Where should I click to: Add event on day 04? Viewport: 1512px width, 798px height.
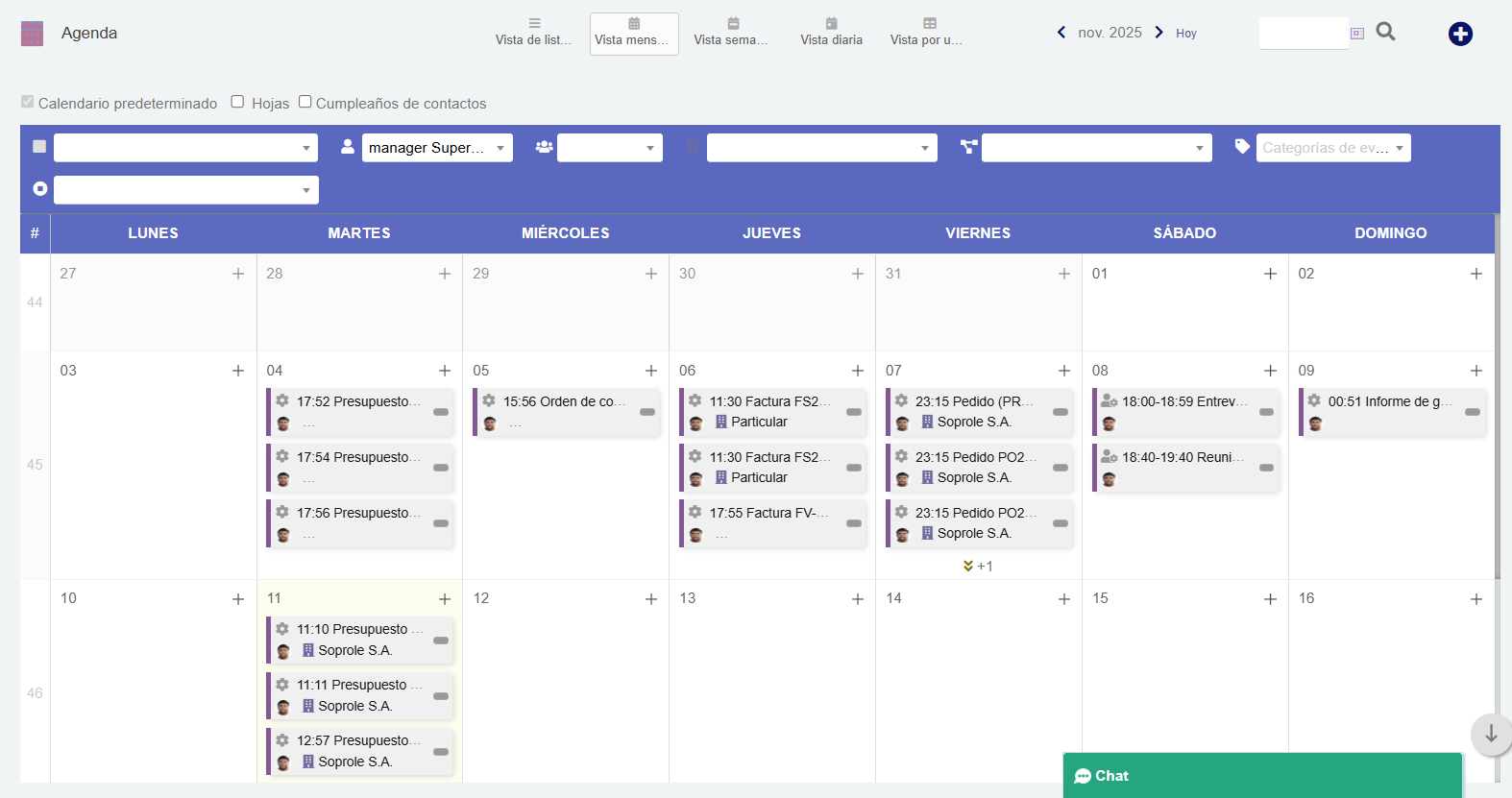click(445, 371)
